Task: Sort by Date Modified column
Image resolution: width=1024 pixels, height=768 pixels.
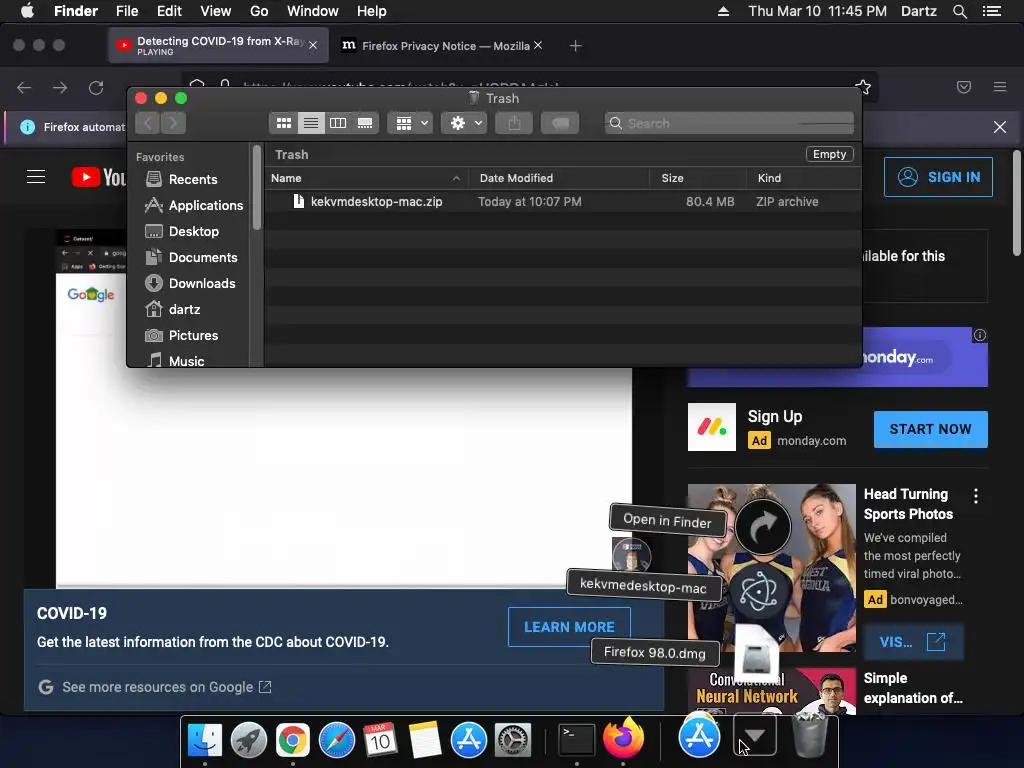Action: tap(560, 178)
